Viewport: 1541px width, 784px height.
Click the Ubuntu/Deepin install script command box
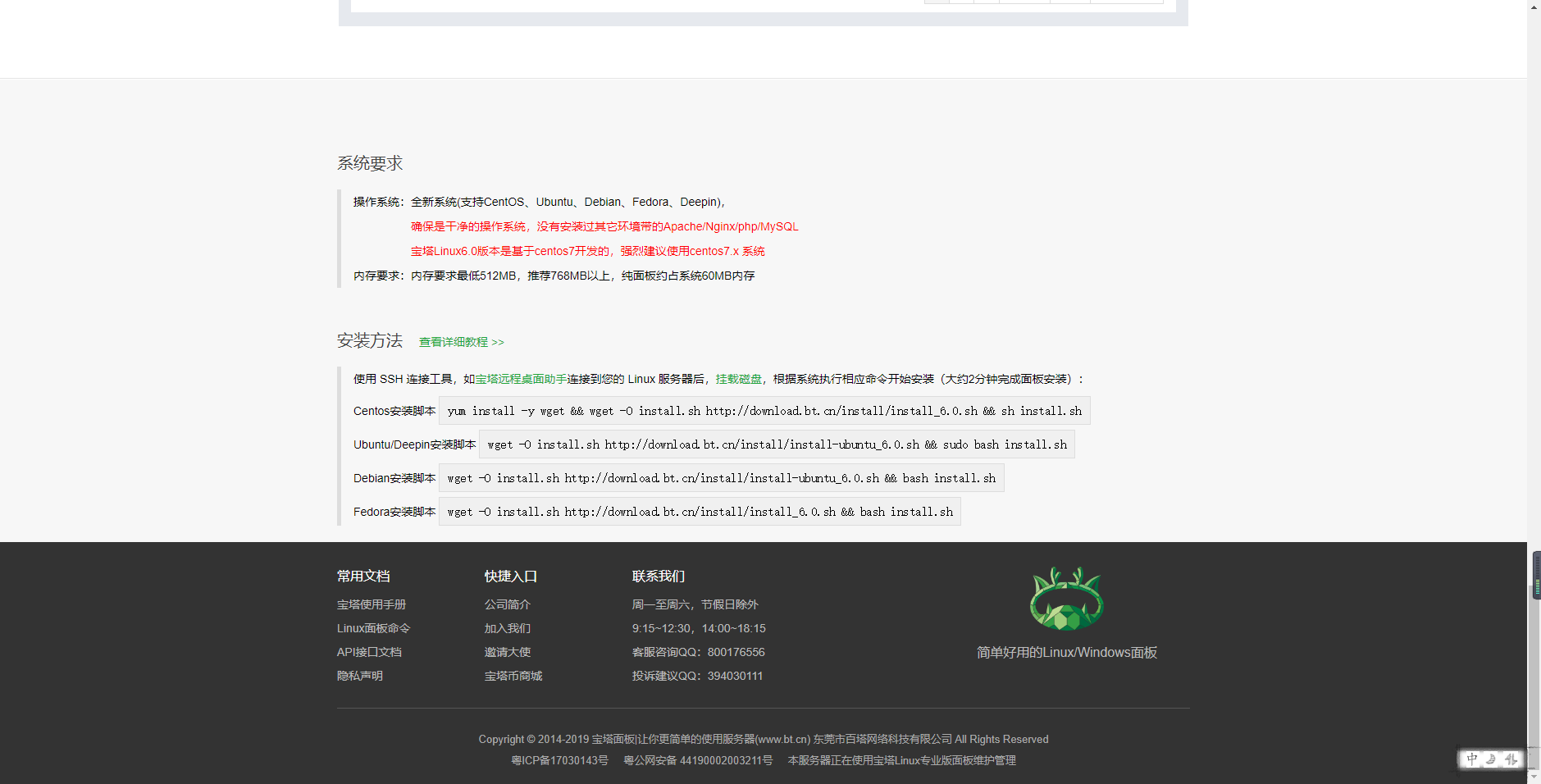[777, 444]
